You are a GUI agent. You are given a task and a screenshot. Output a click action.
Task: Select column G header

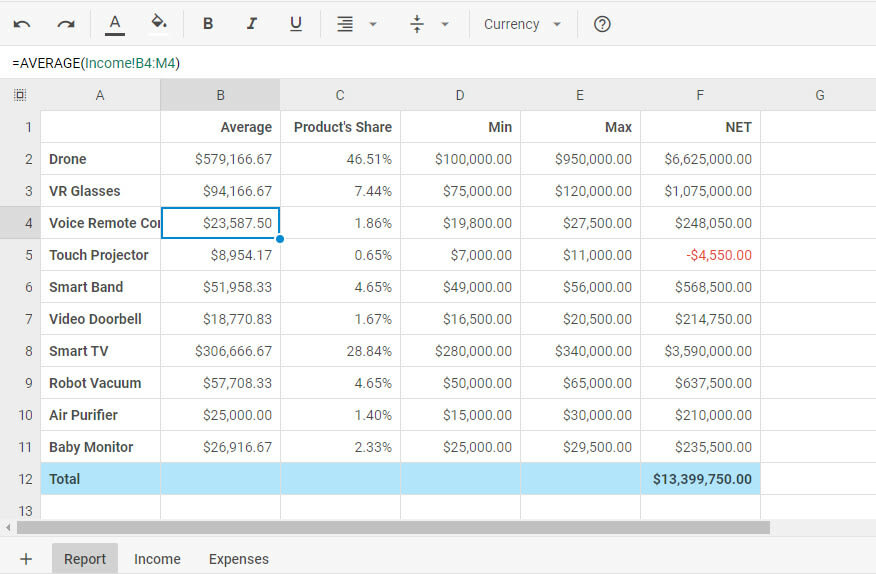click(x=818, y=95)
